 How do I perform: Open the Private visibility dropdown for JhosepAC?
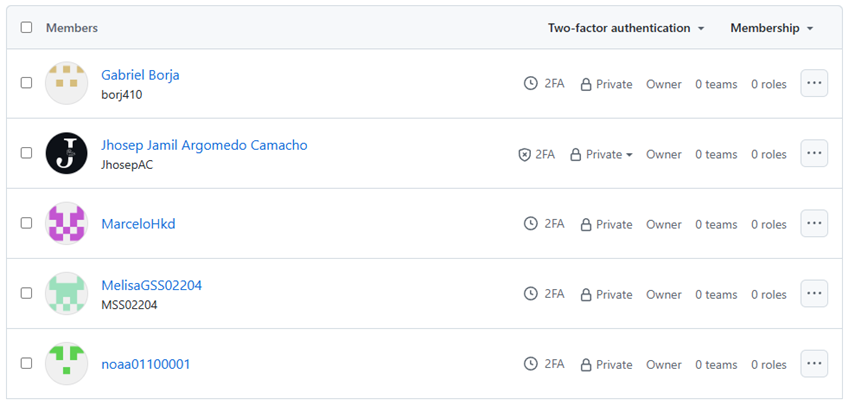601,154
